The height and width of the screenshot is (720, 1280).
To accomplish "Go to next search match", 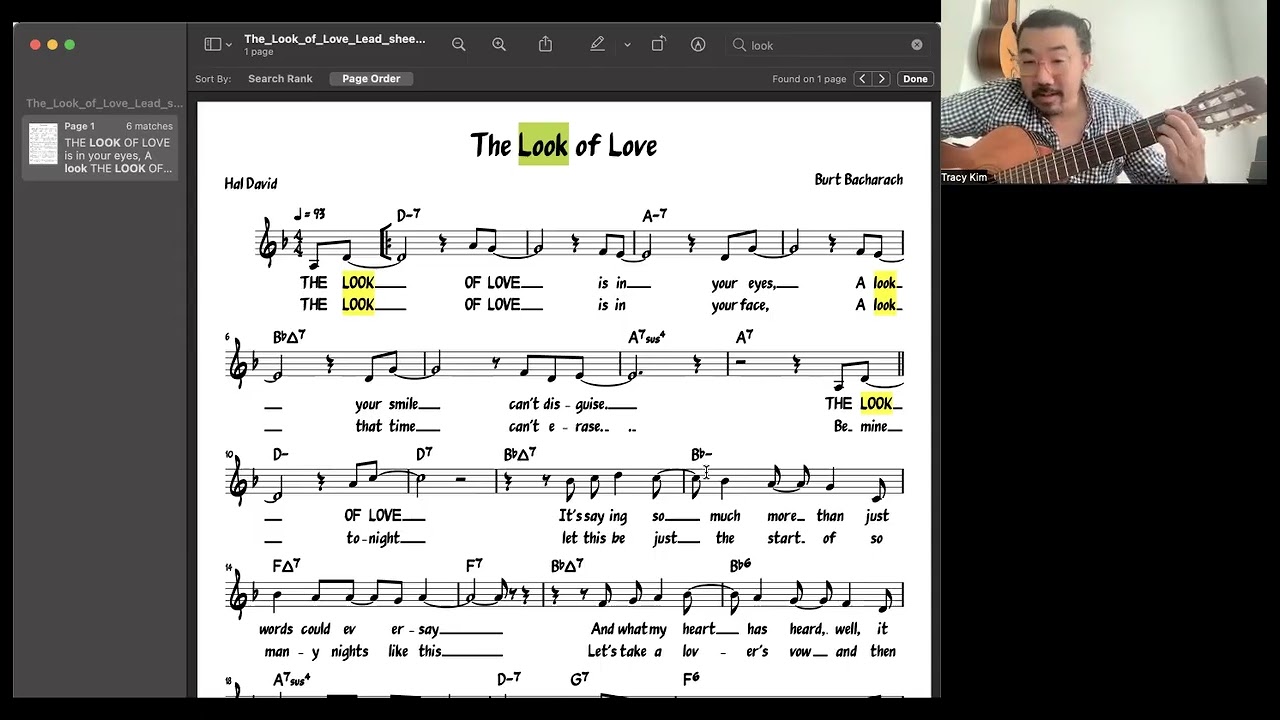I will click(881, 78).
